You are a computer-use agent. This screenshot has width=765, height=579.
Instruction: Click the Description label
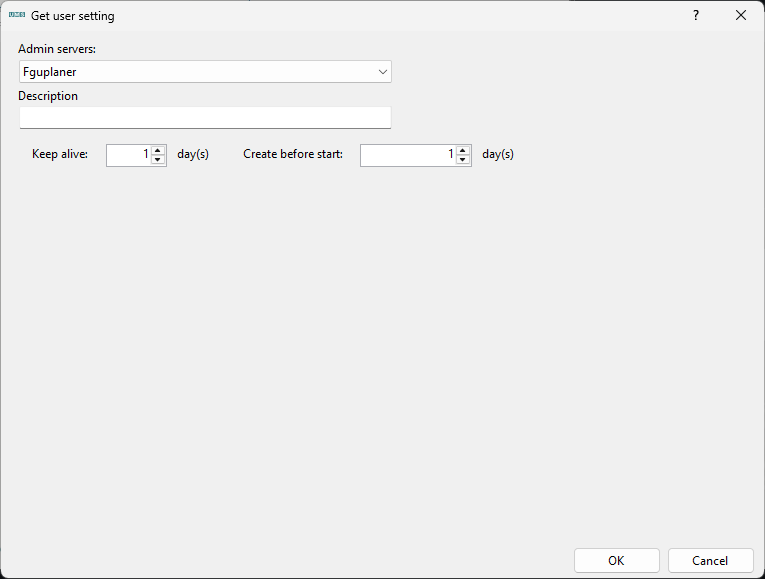click(48, 96)
